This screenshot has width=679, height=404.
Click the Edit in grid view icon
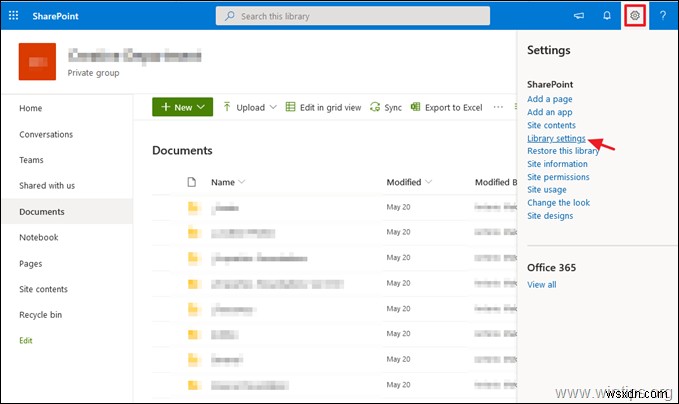point(290,107)
